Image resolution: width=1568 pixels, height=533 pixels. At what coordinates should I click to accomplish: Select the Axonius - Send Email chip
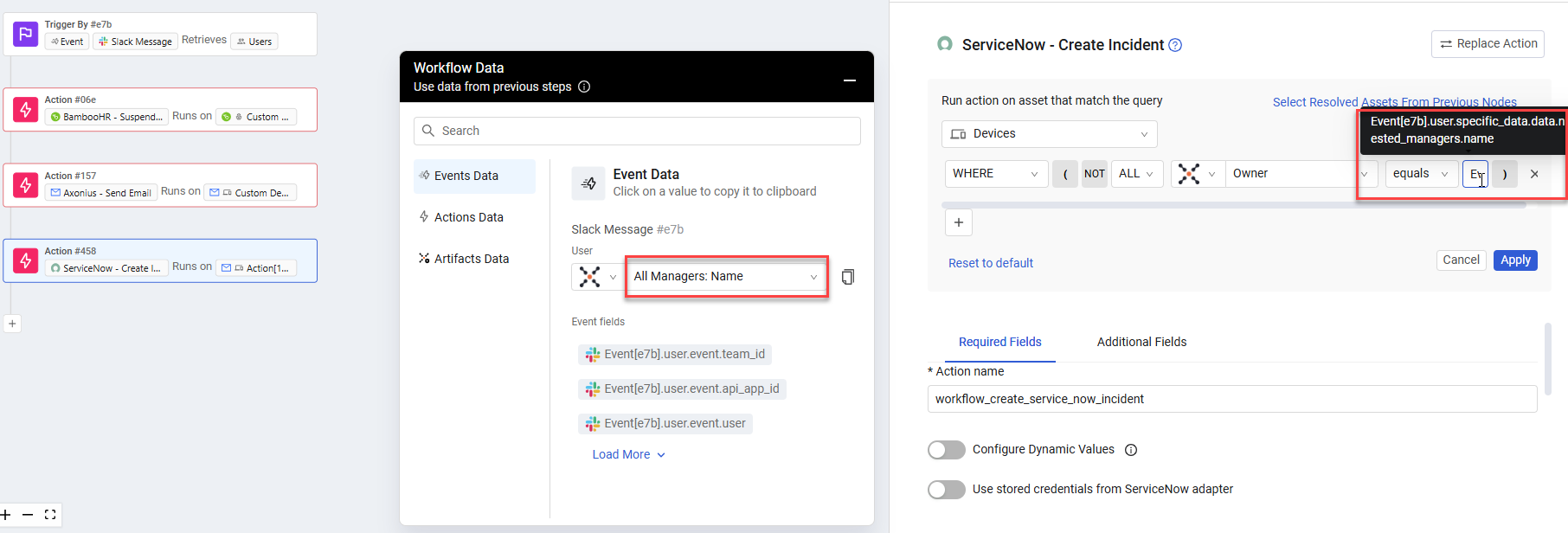(100, 193)
